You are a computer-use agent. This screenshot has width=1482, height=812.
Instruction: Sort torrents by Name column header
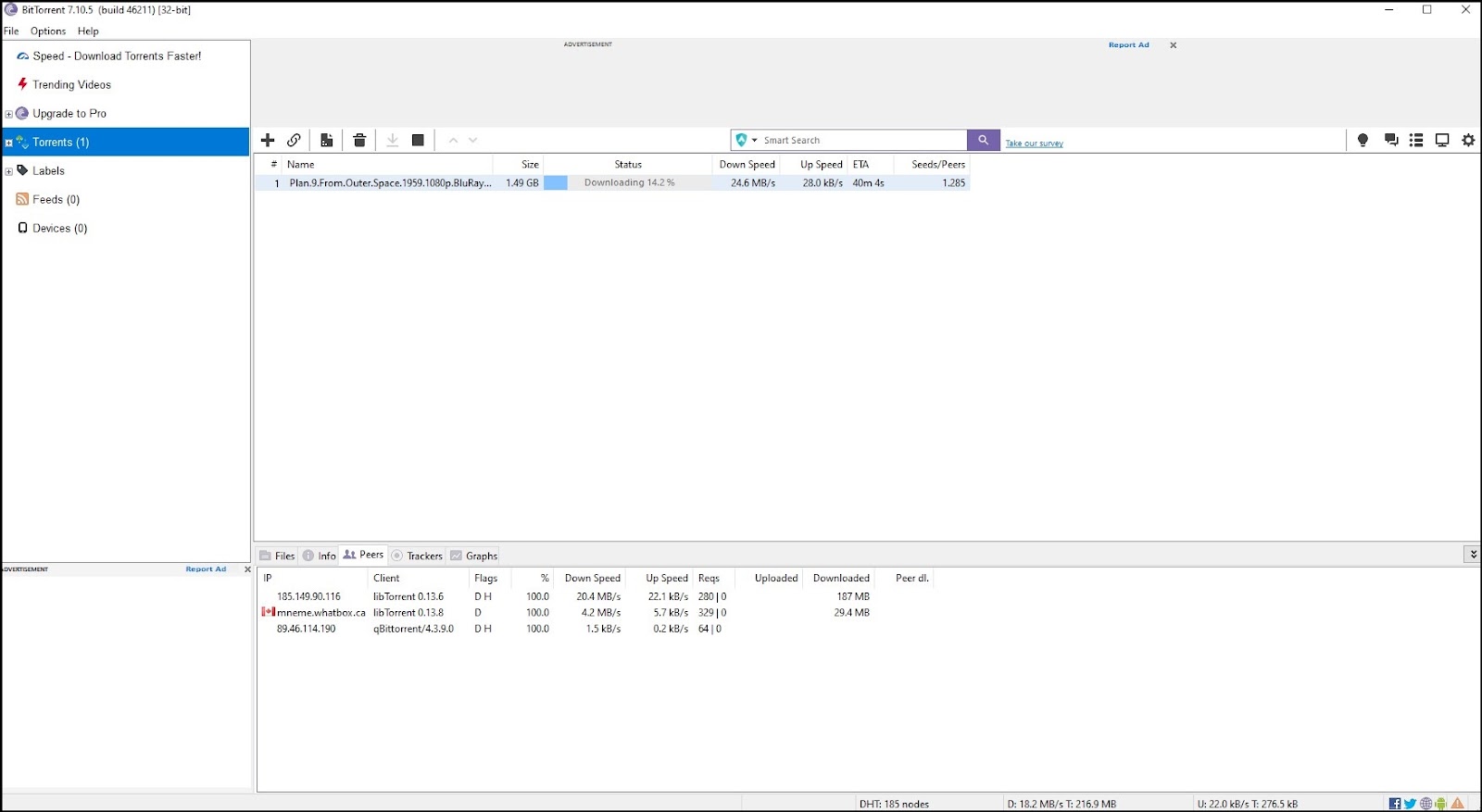pos(387,164)
